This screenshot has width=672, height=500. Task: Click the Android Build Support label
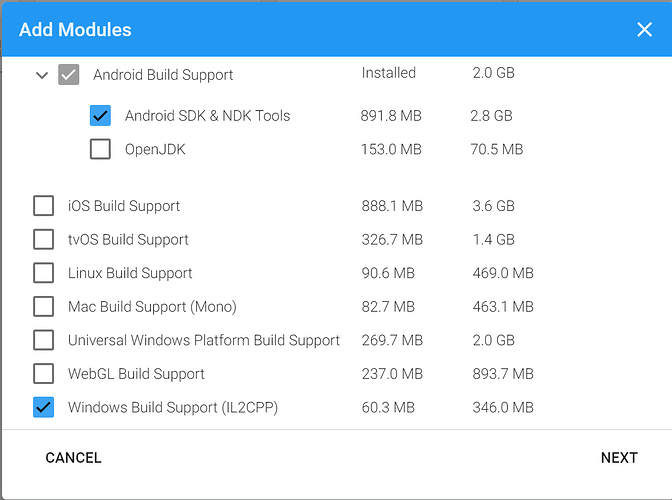(x=163, y=75)
